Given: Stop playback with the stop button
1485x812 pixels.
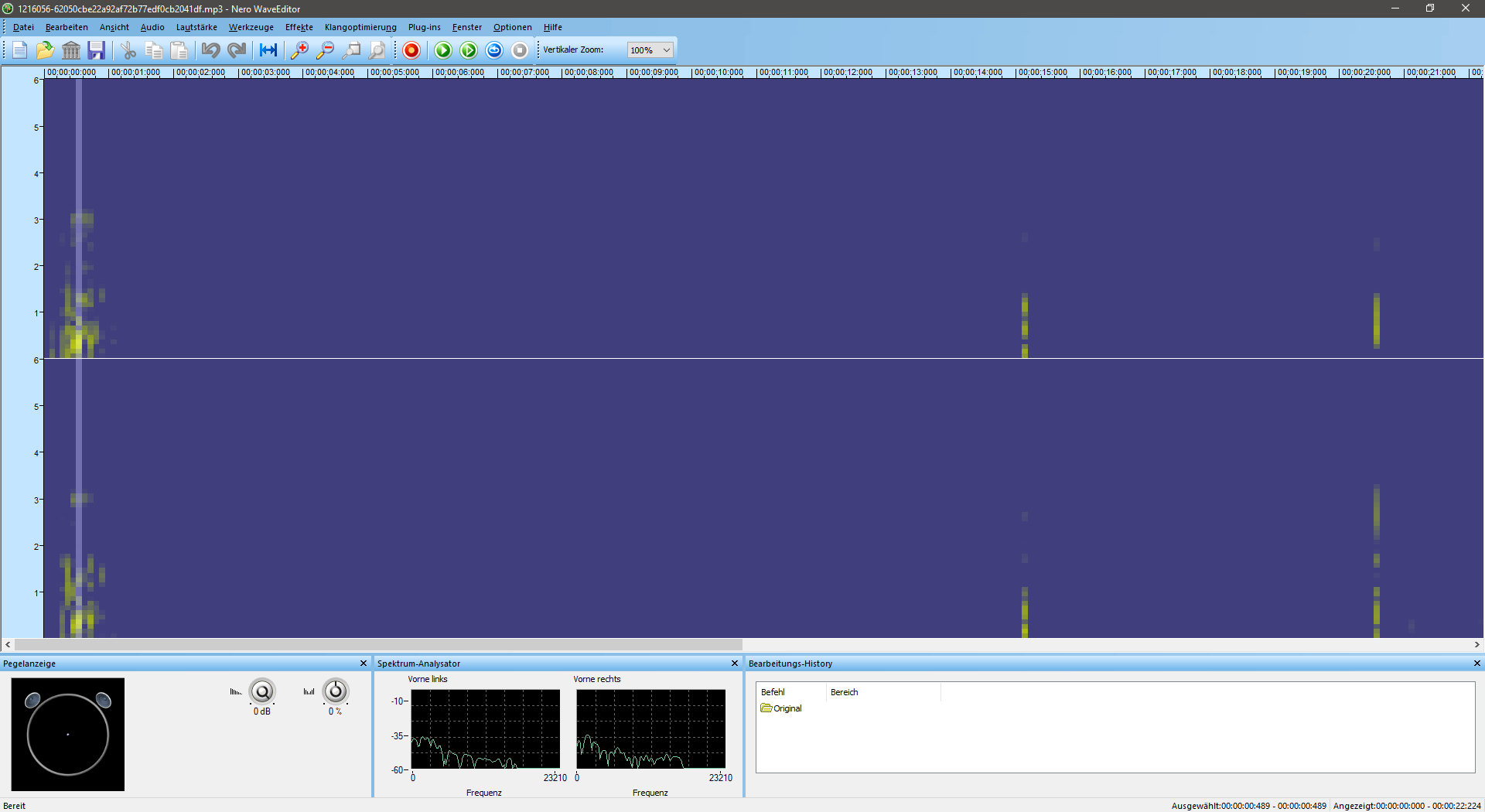Looking at the screenshot, I should coord(520,50).
